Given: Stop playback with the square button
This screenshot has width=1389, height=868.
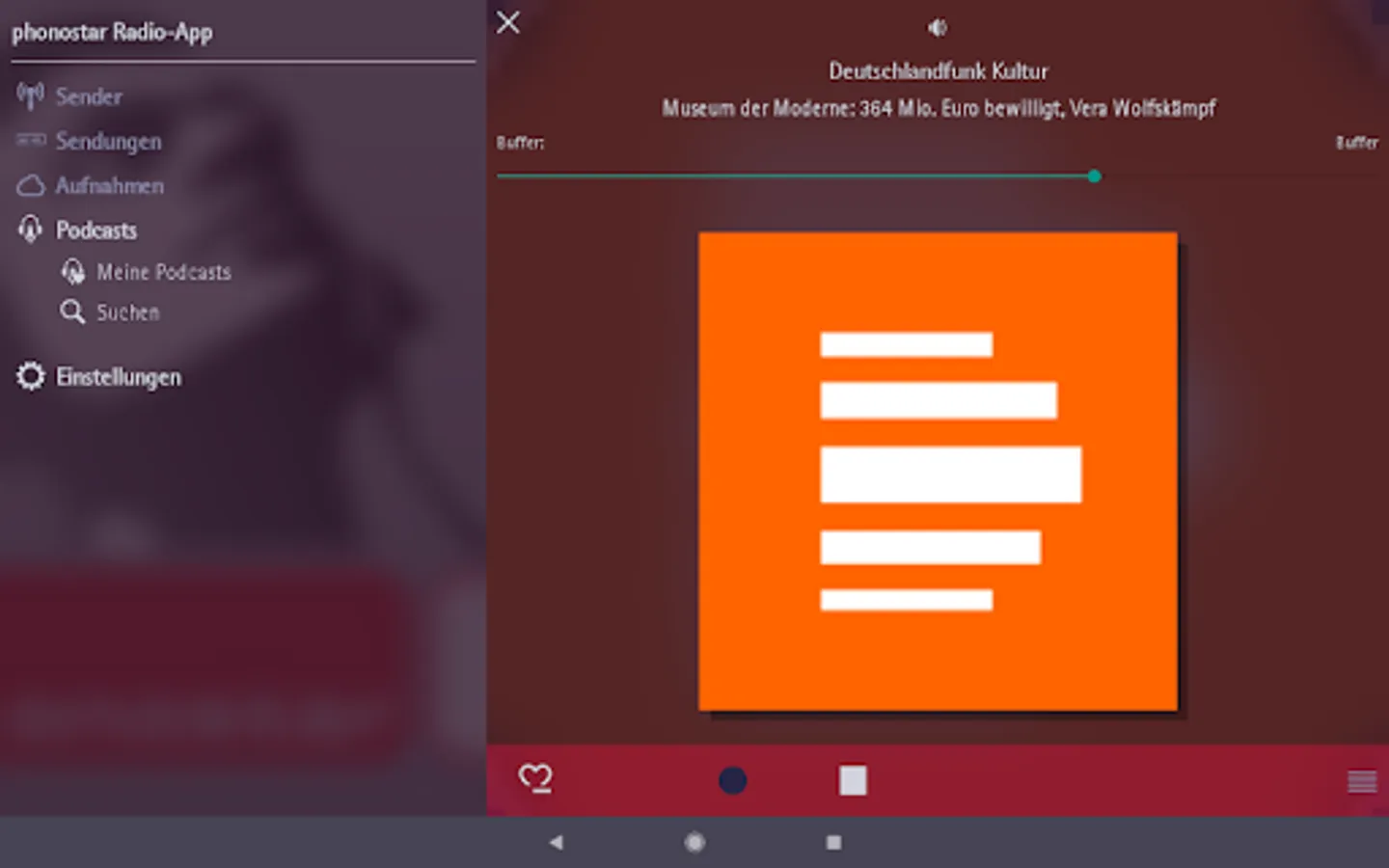Looking at the screenshot, I should [853, 780].
